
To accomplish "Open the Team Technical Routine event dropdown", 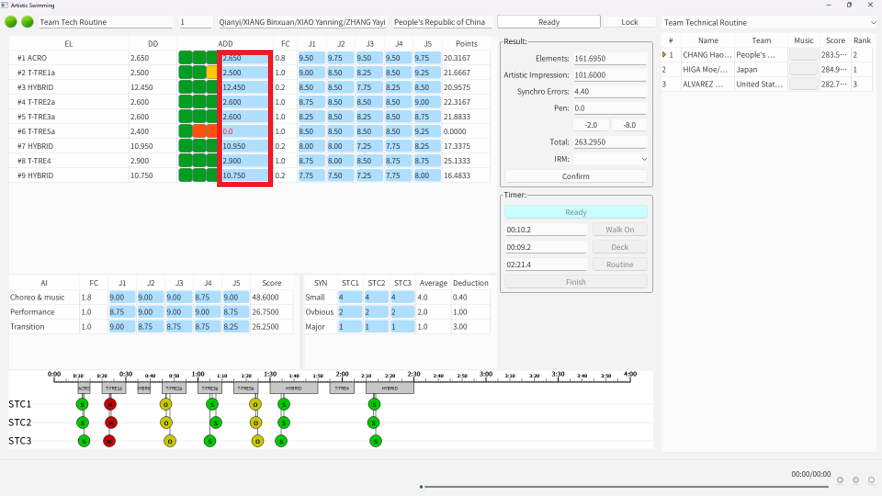I will tap(768, 22).
